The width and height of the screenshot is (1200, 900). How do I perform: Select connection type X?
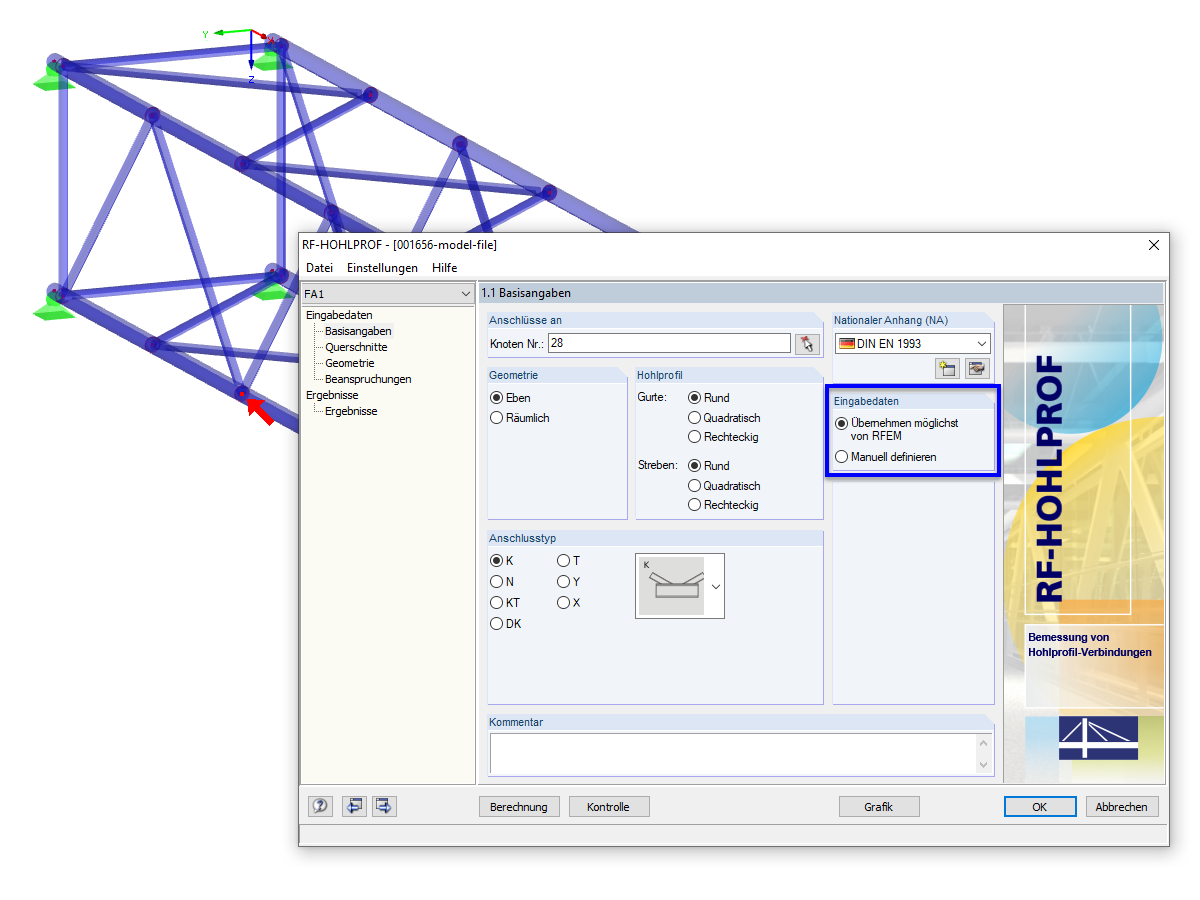pyautogui.click(x=563, y=603)
